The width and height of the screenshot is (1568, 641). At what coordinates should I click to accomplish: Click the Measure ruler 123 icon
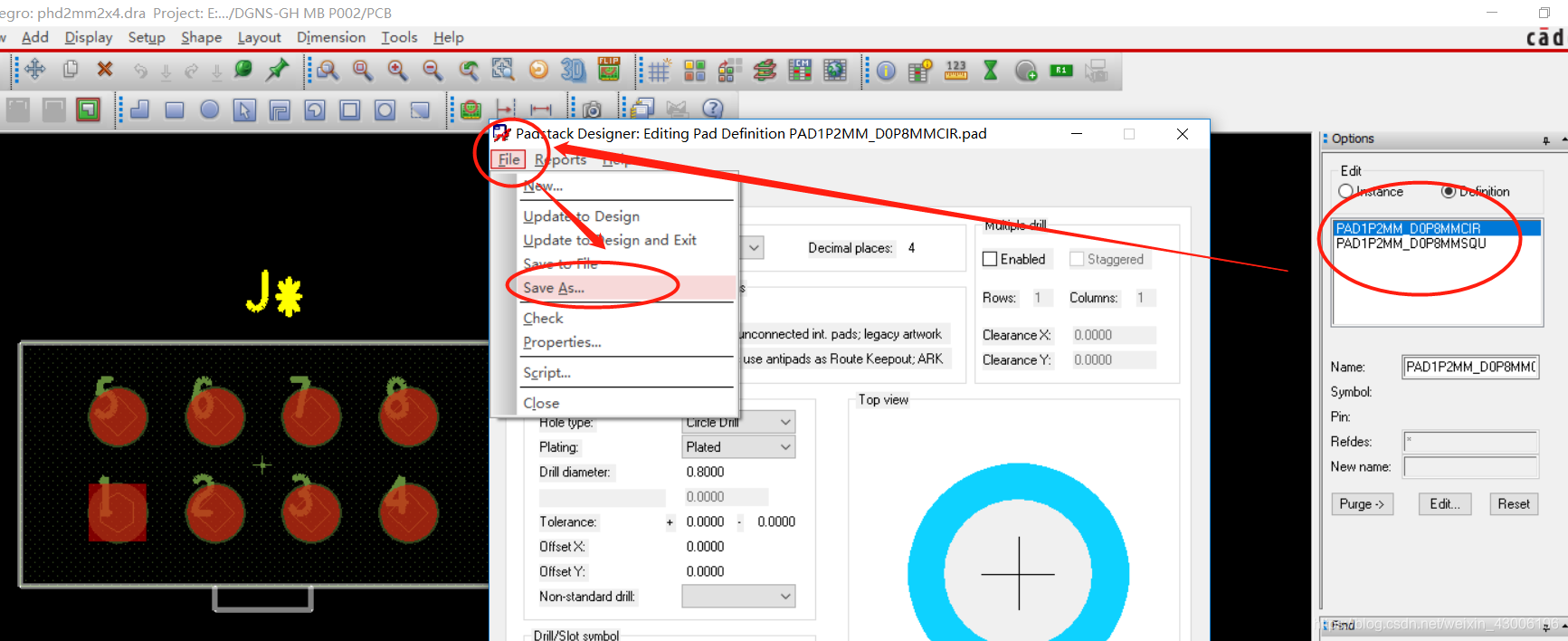point(955,71)
